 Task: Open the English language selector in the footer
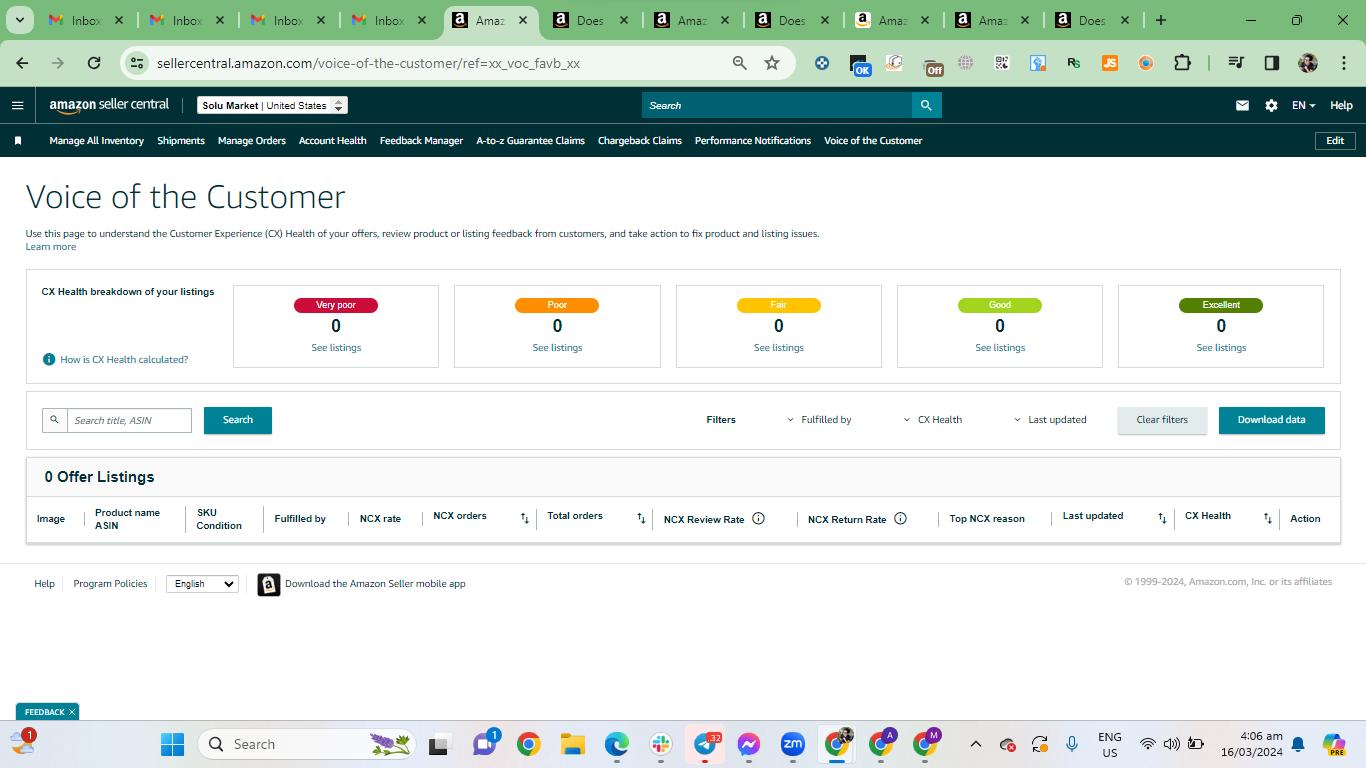pyautogui.click(x=202, y=584)
